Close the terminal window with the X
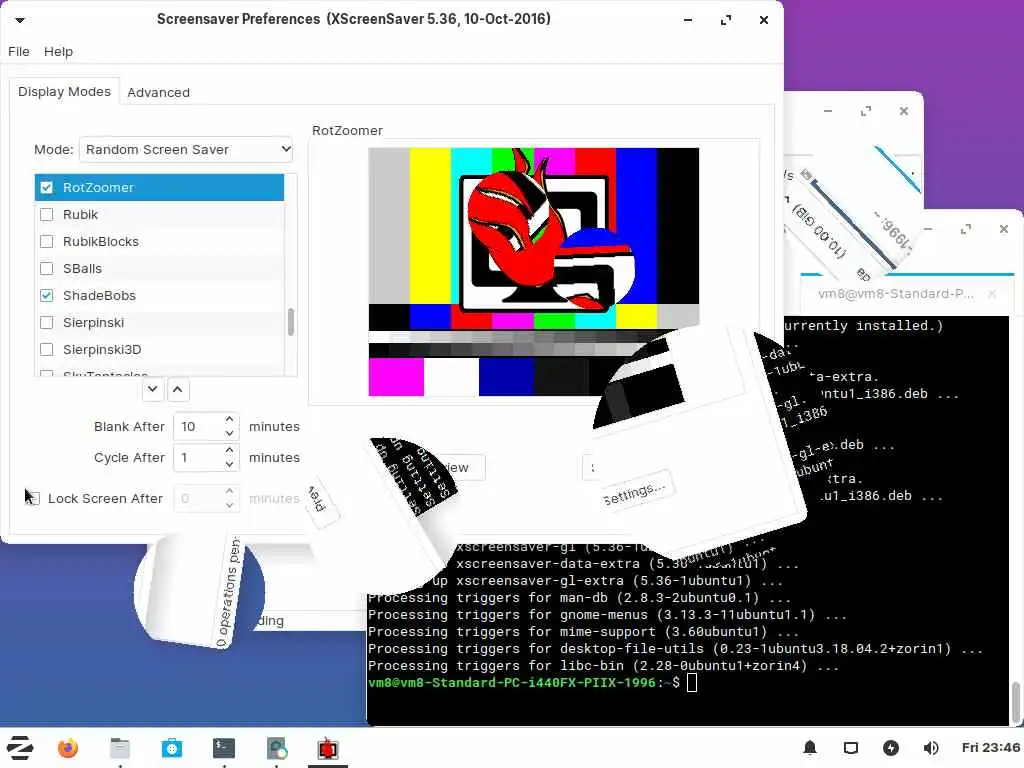This screenshot has height=768, width=1024. 1004,229
